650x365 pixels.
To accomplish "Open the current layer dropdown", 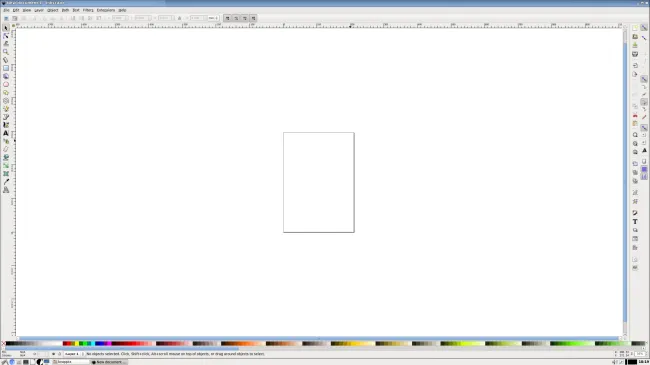I will pyautogui.click(x=71, y=354).
